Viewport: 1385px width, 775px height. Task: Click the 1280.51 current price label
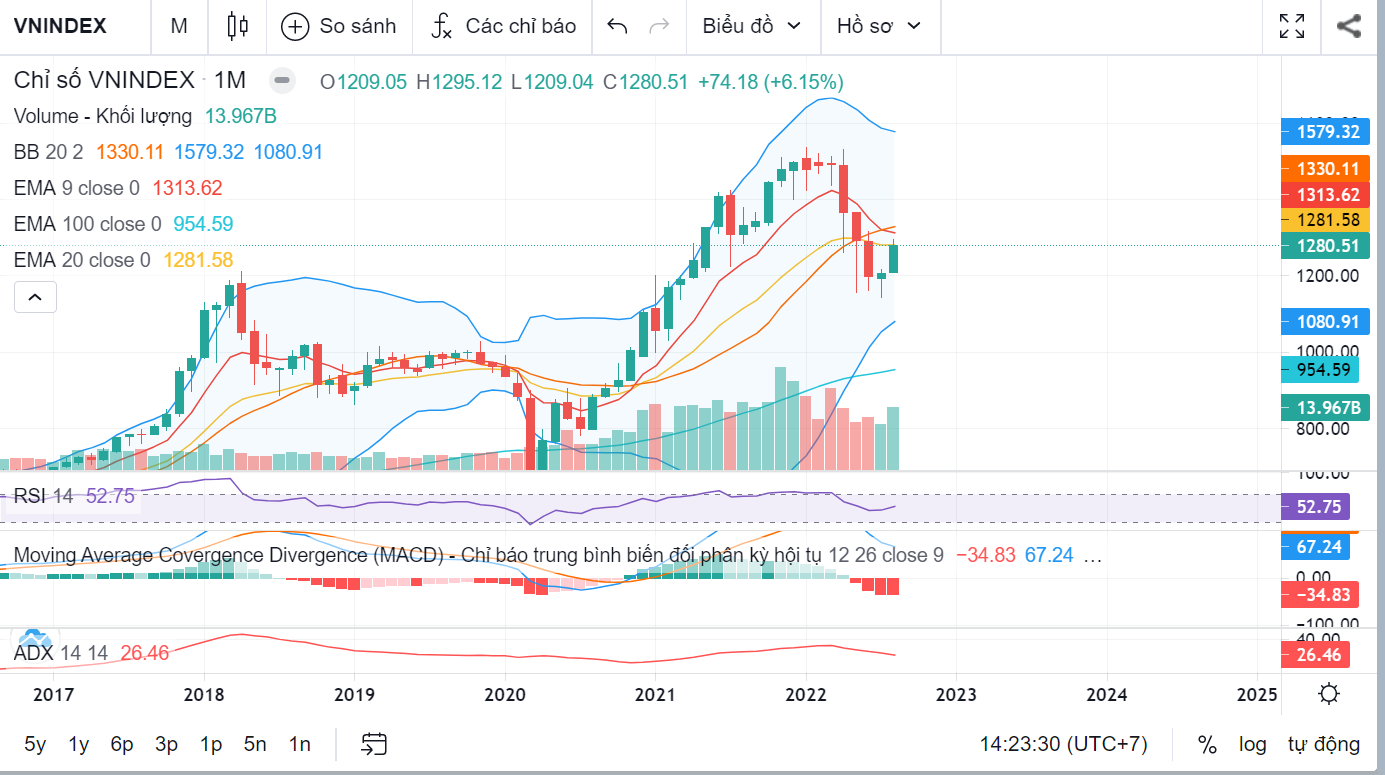pos(1328,245)
